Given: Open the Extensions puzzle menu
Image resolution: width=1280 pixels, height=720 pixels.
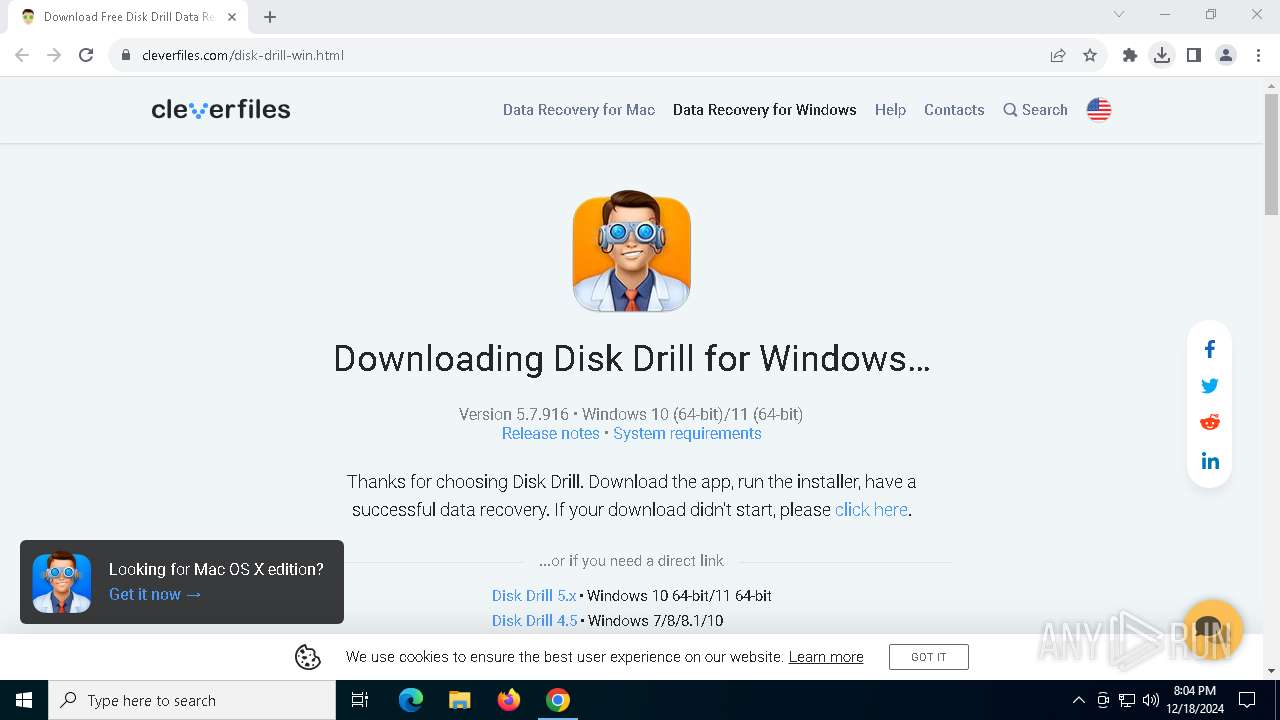Looking at the screenshot, I should [x=1130, y=55].
